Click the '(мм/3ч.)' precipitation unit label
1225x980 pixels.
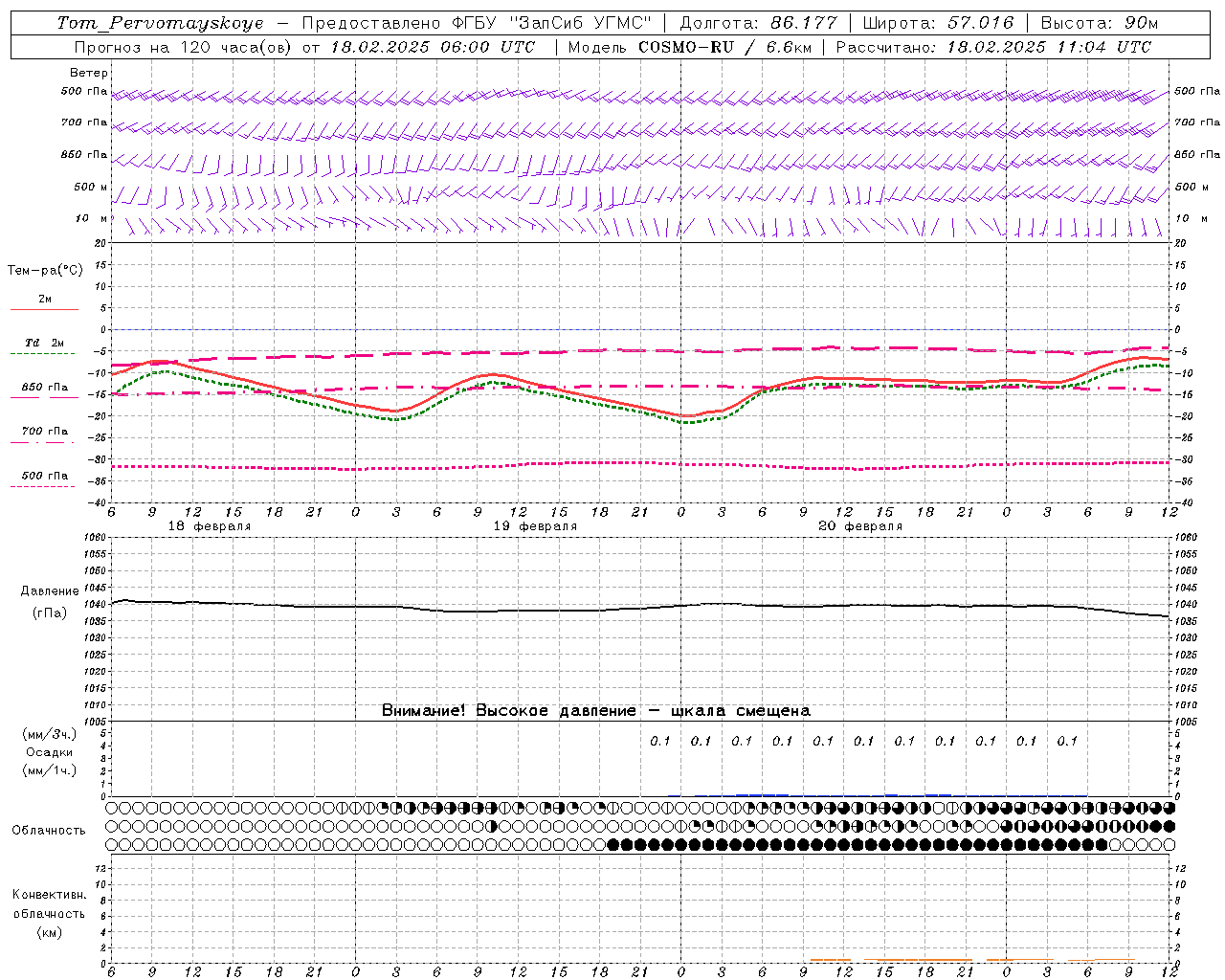pos(49,734)
